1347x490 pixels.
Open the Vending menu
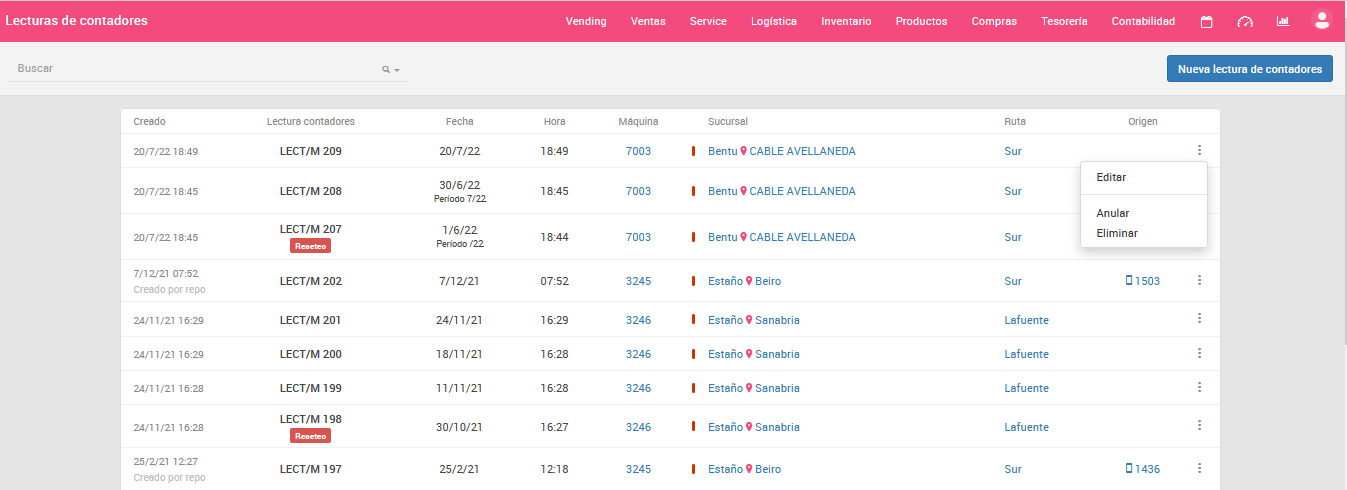(x=586, y=21)
